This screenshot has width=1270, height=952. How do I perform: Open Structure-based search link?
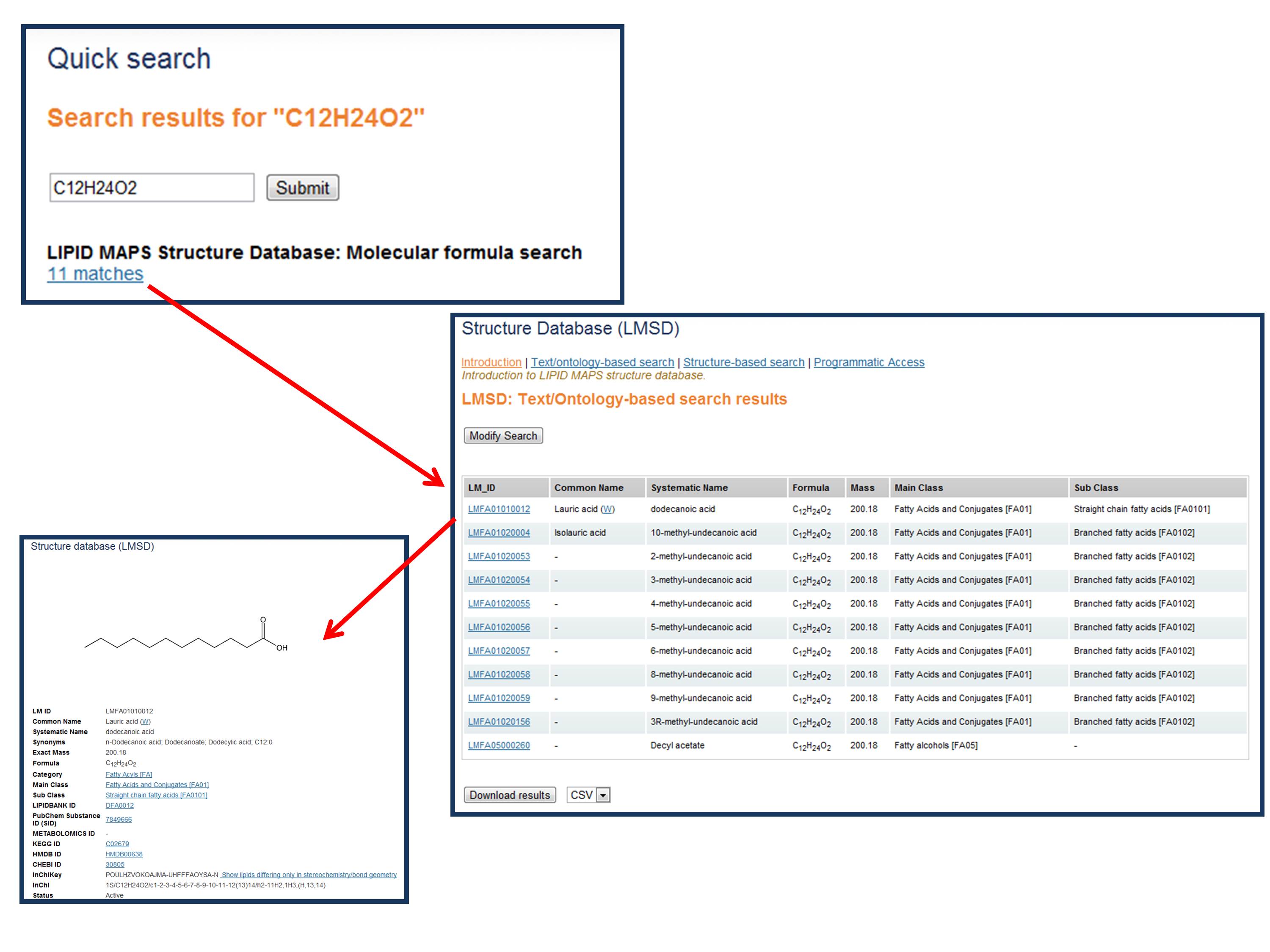tap(743, 362)
